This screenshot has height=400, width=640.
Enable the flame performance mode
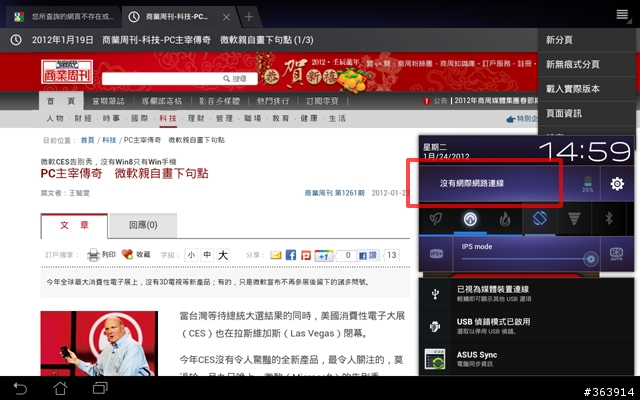click(x=505, y=219)
